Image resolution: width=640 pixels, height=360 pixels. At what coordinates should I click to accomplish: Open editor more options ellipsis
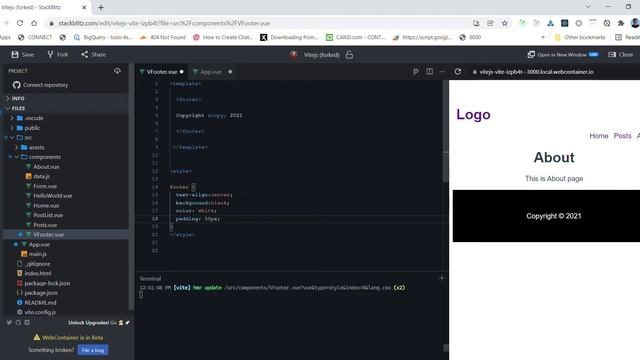[442, 72]
